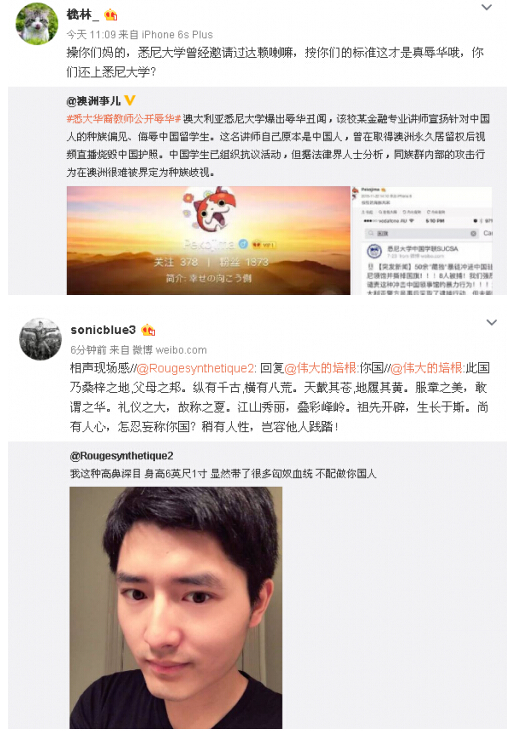Open the @澳洲事儿 account link
507x731 pixels.
93,101
